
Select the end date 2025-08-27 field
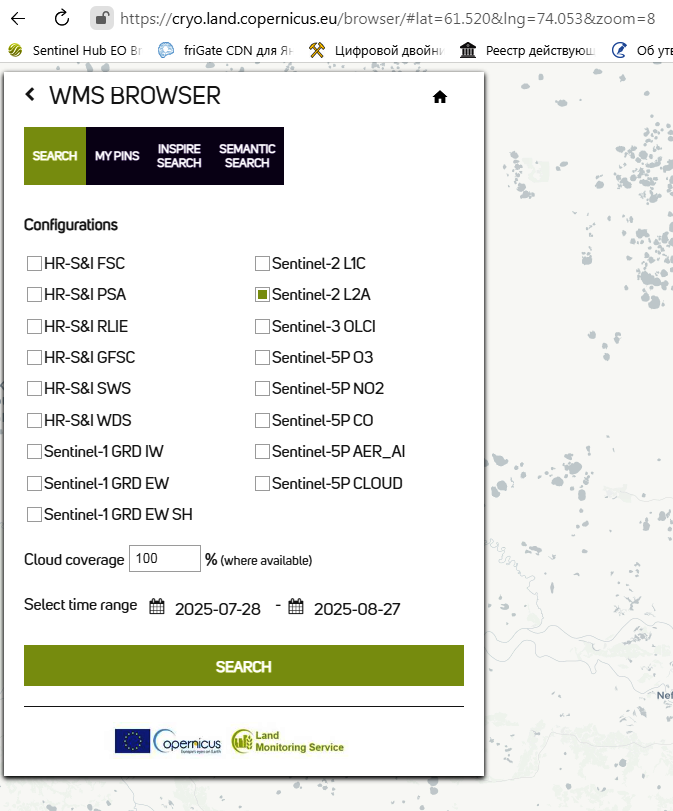point(356,609)
